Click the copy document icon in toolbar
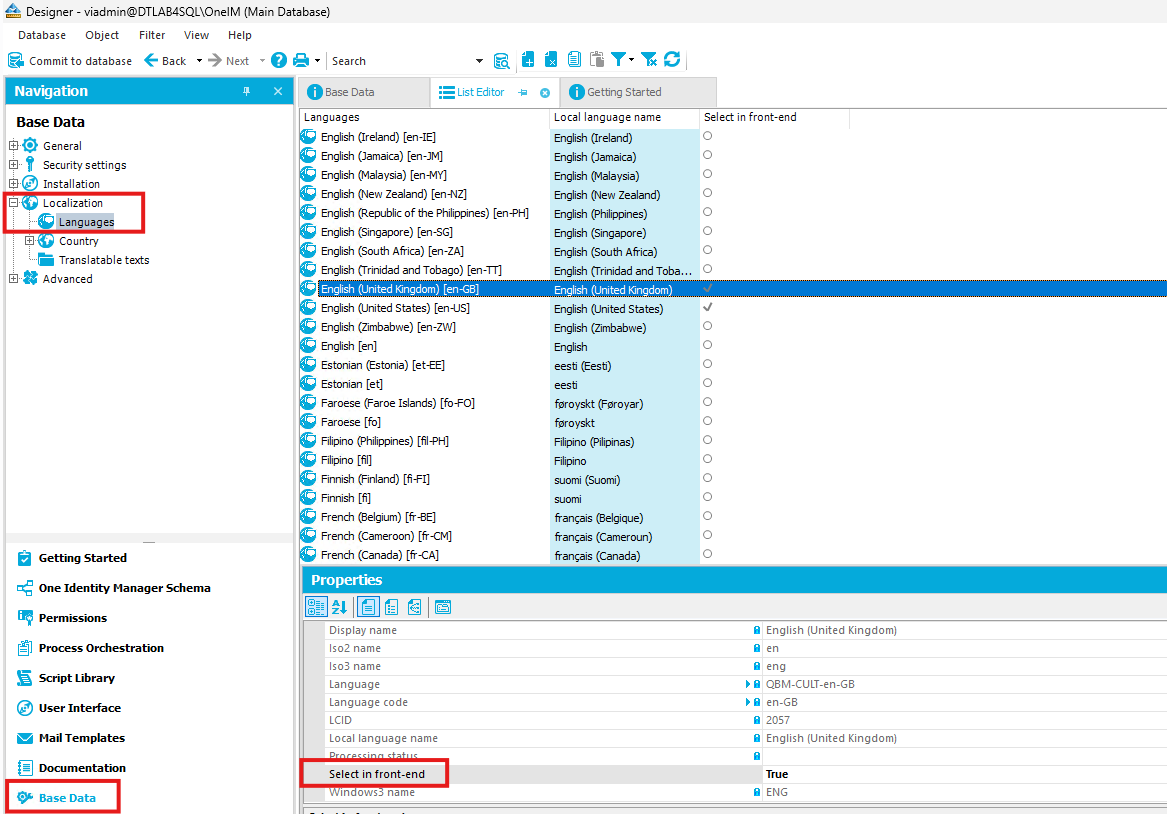Screen dimensions: 1167x814 [574, 60]
